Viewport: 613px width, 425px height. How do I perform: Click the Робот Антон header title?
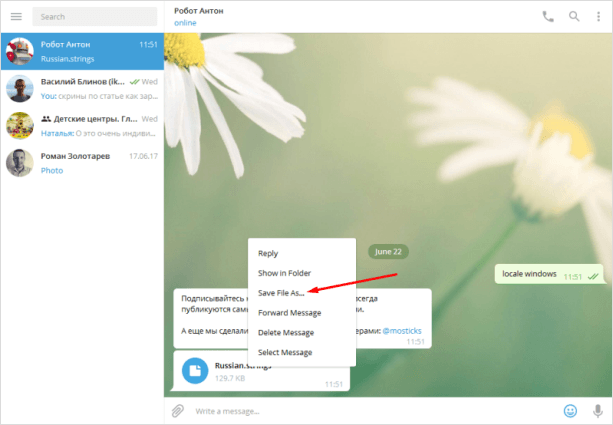tap(199, 11)
